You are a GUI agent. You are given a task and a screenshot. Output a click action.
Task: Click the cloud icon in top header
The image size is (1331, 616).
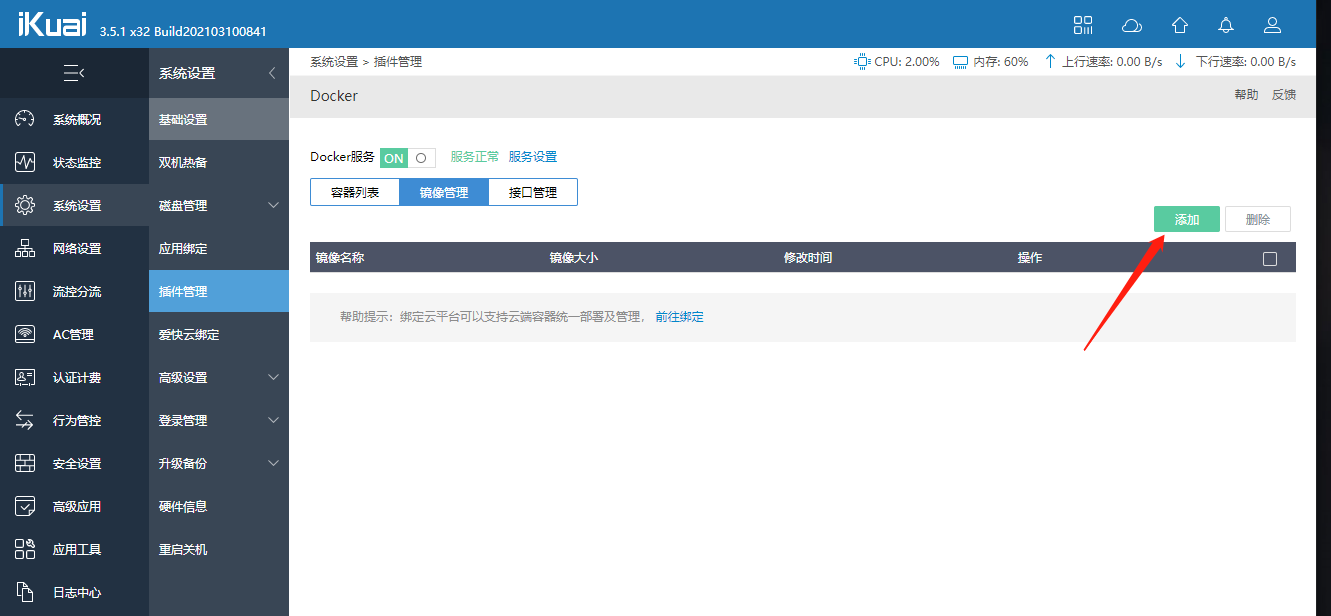point(1131,25)
